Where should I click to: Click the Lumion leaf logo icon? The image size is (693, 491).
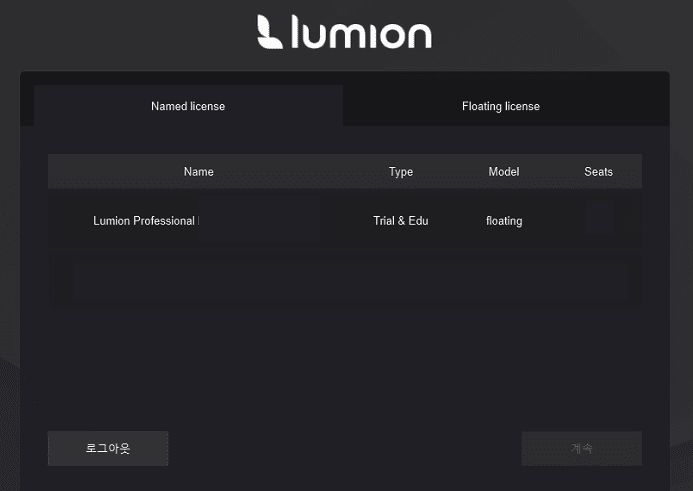click(272, 32)
